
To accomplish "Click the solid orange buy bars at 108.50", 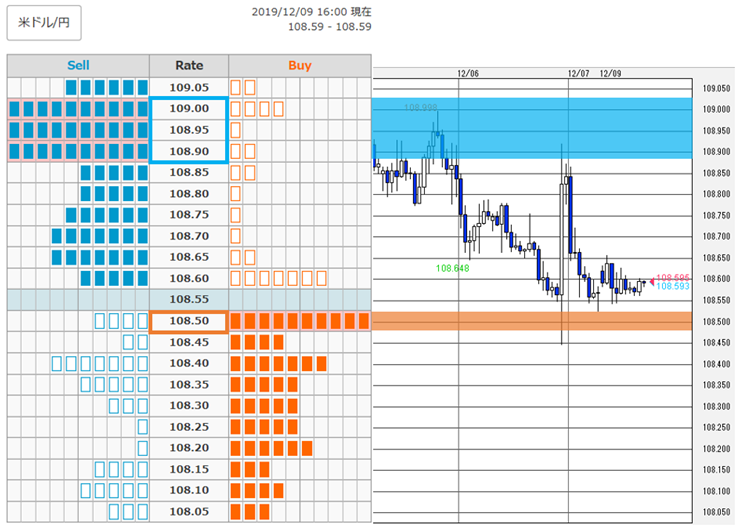I will point(300,321).
